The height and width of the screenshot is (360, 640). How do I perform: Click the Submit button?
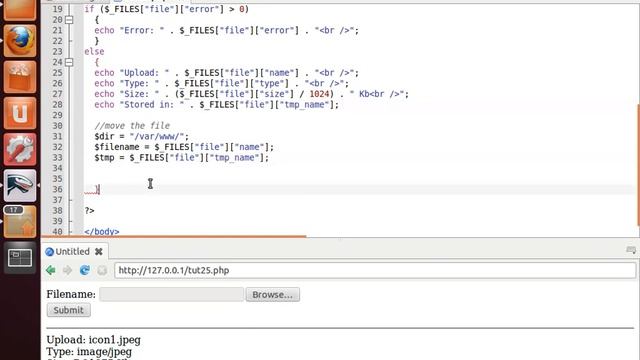69,310
